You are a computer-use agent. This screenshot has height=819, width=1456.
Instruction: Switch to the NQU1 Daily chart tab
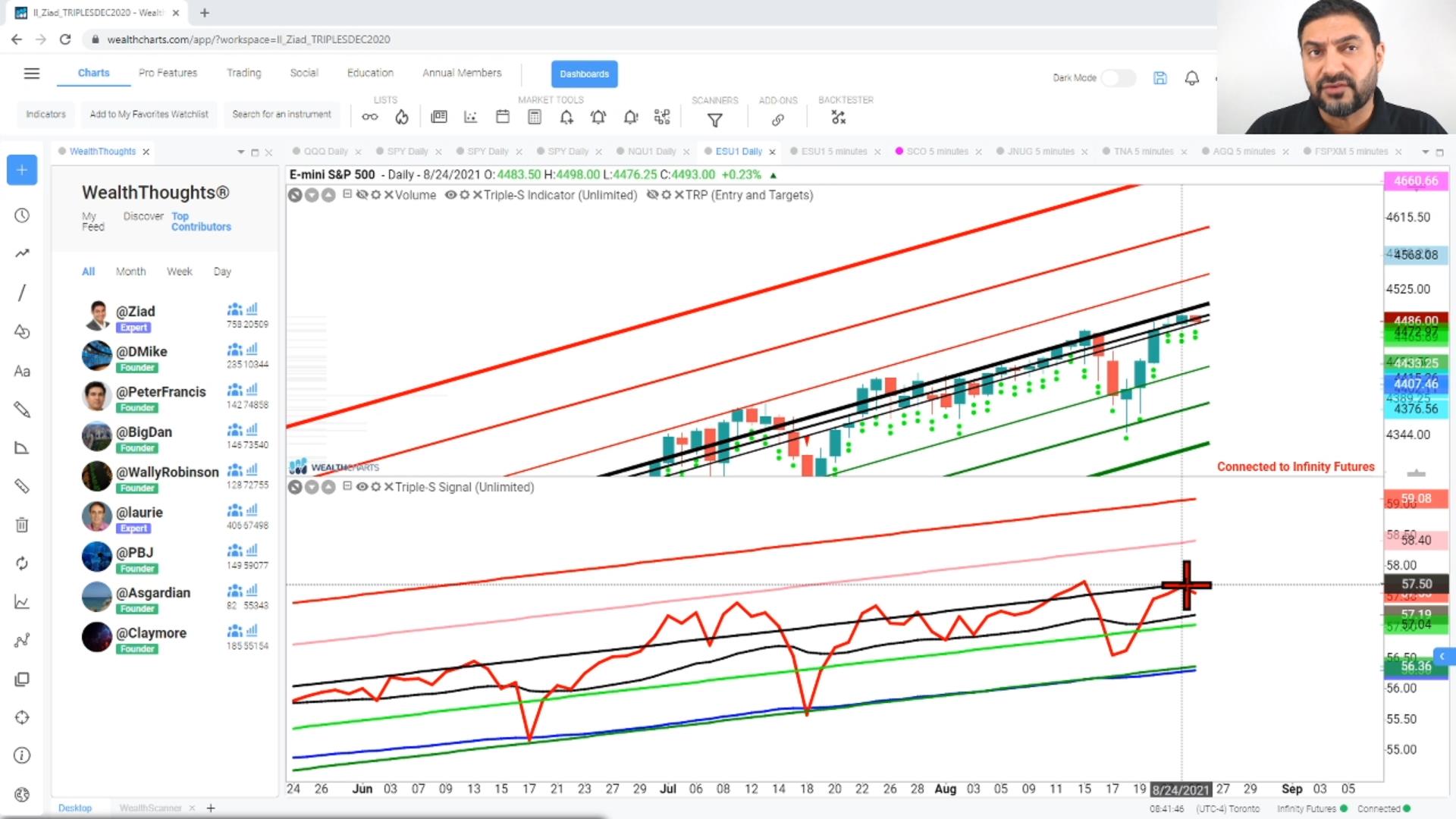(651, 152)
